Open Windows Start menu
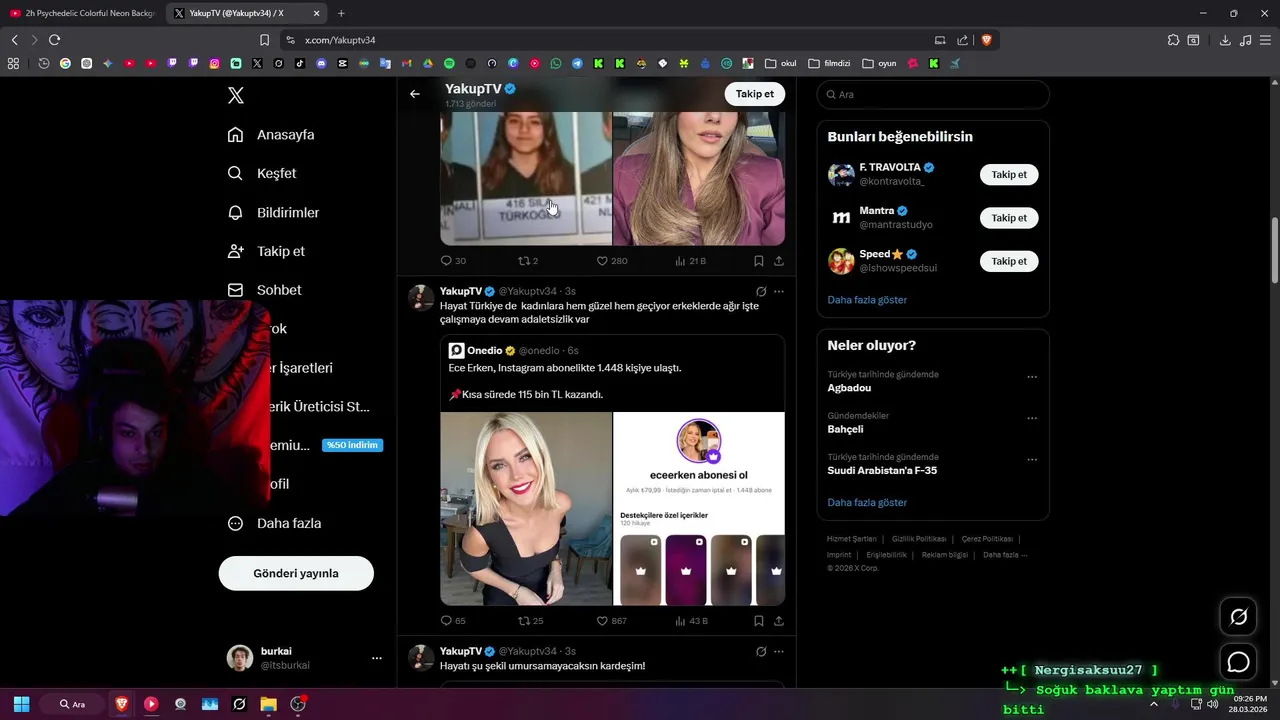This screenshot has width=1280, height=720. pyautogui.click(x=21, y=704)
